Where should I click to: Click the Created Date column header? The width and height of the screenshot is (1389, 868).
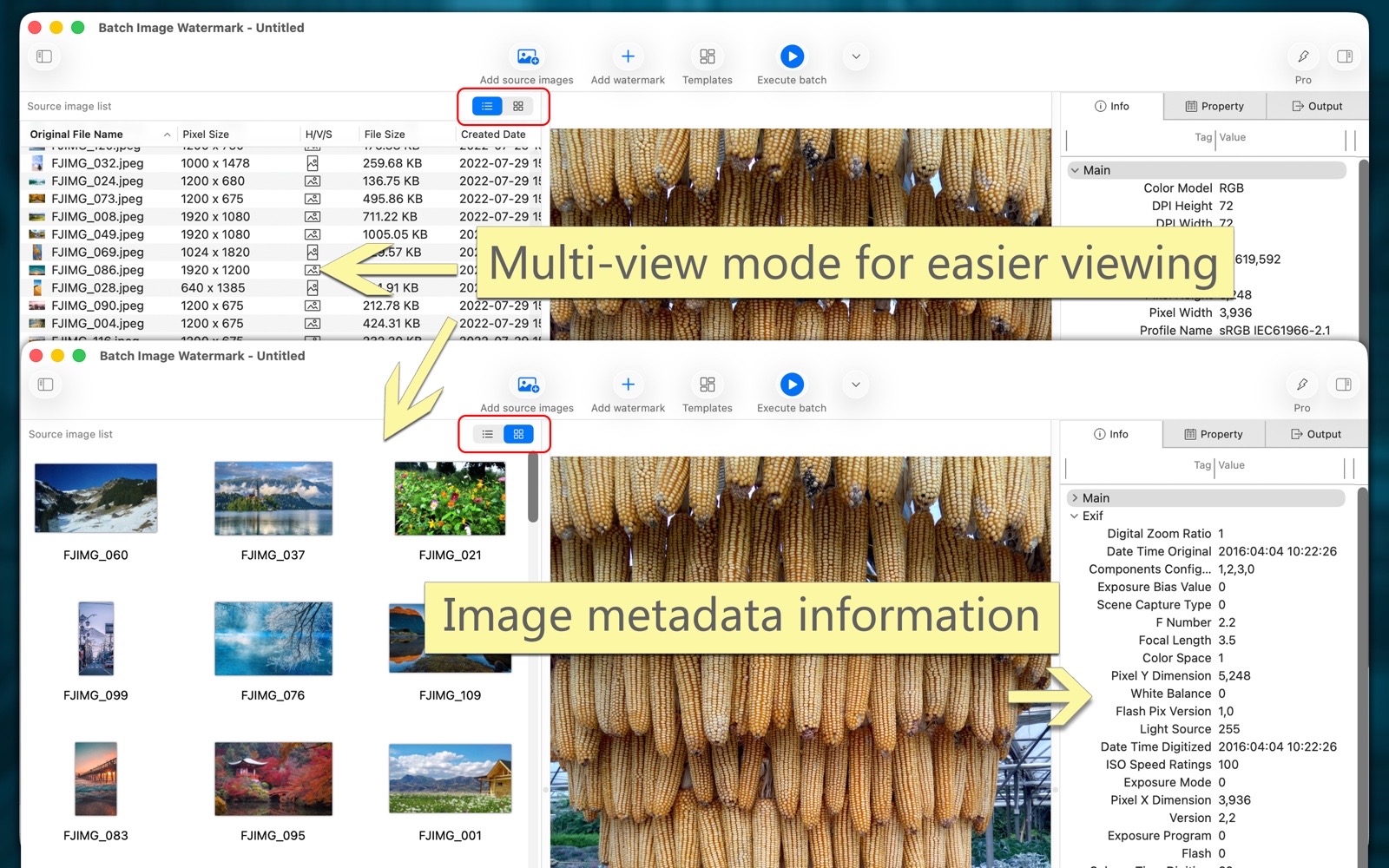493,135
